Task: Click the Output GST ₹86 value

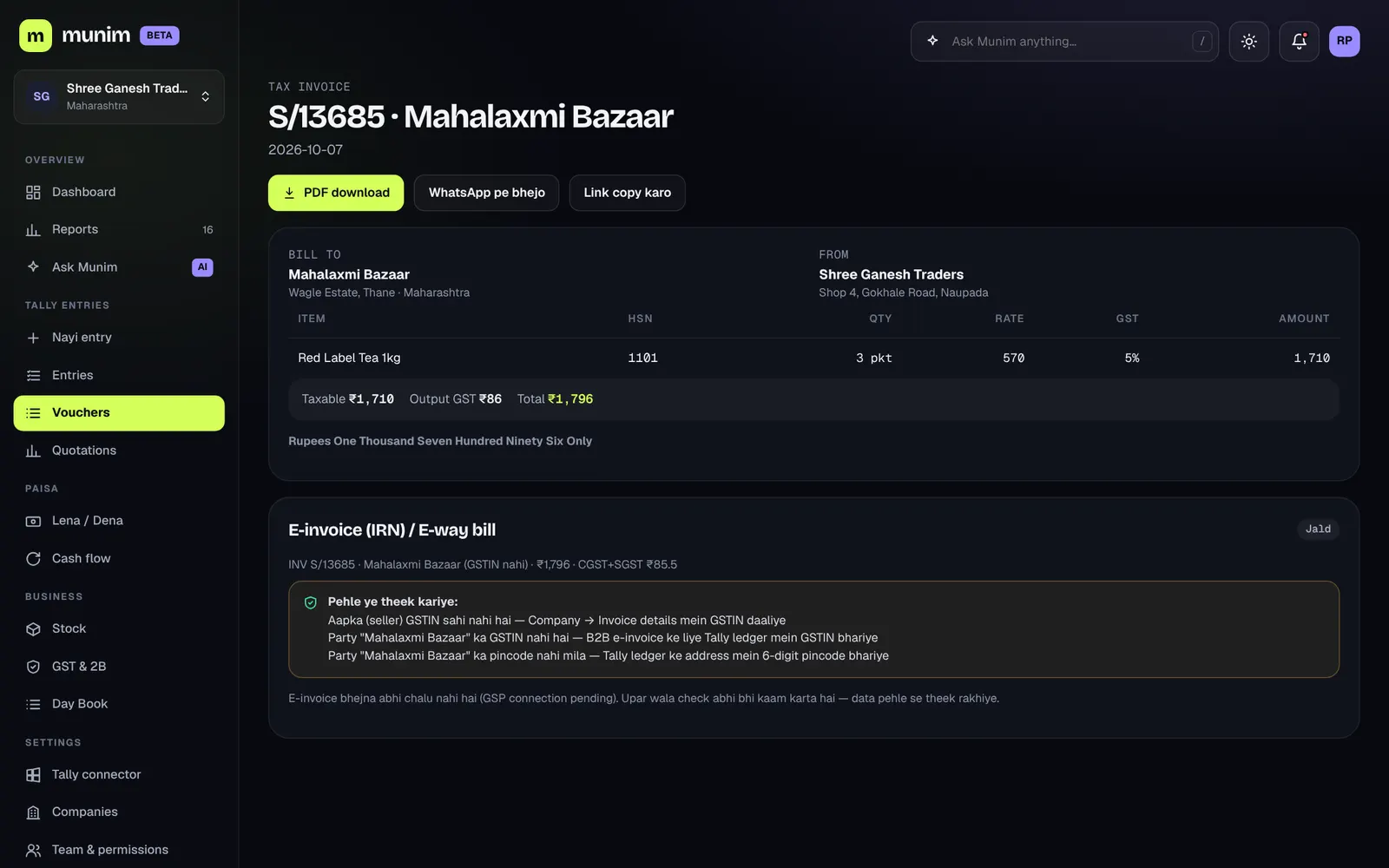Action: click(490, 399)
